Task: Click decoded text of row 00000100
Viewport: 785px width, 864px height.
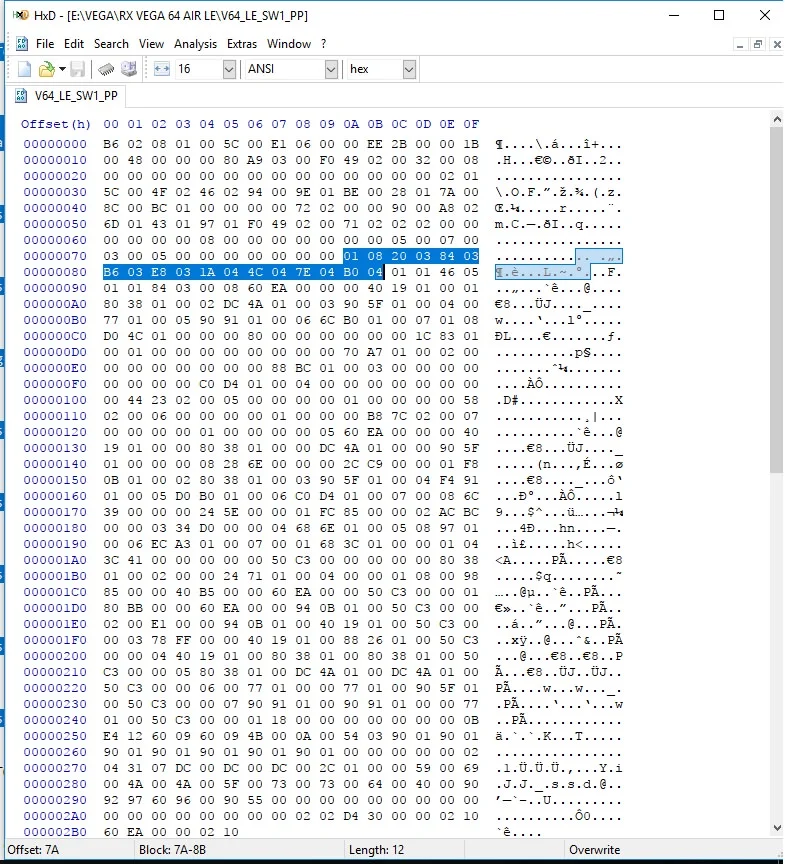Action: pyautogui.click(x=559, y=400)
